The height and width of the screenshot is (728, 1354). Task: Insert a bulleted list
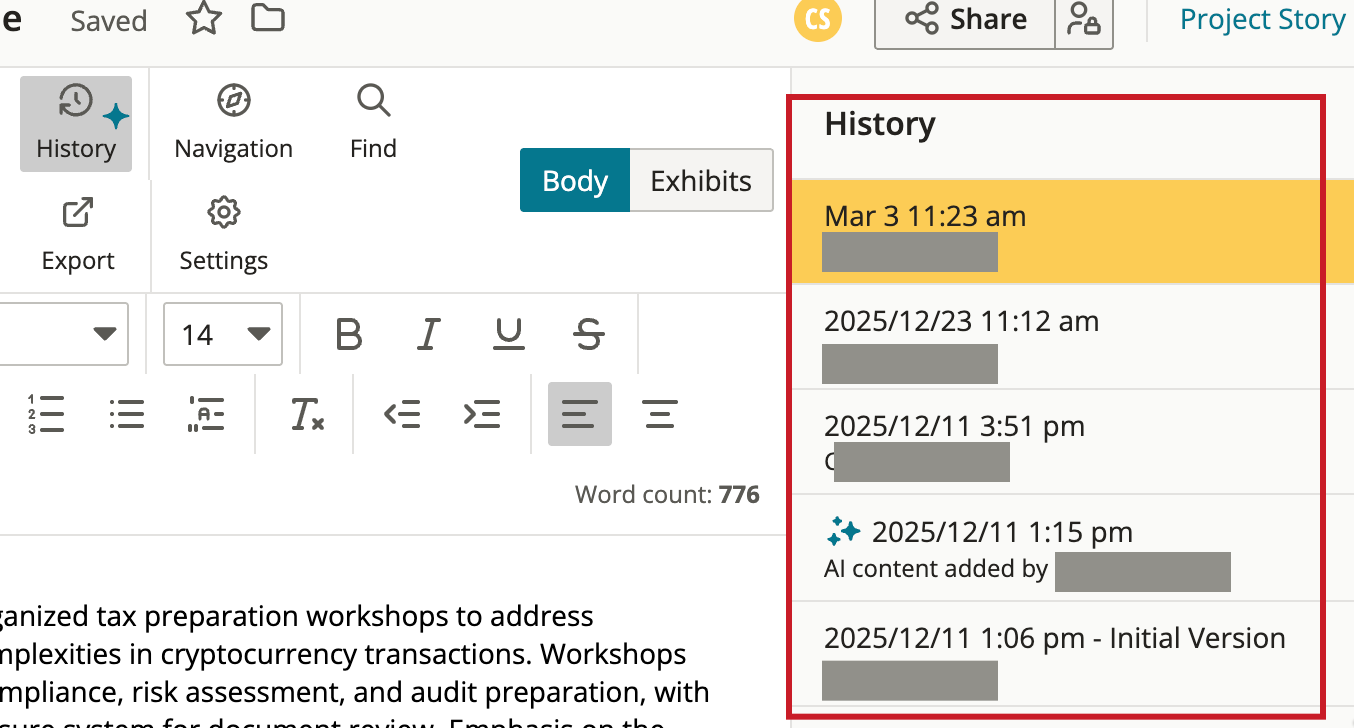pos(127,414)
